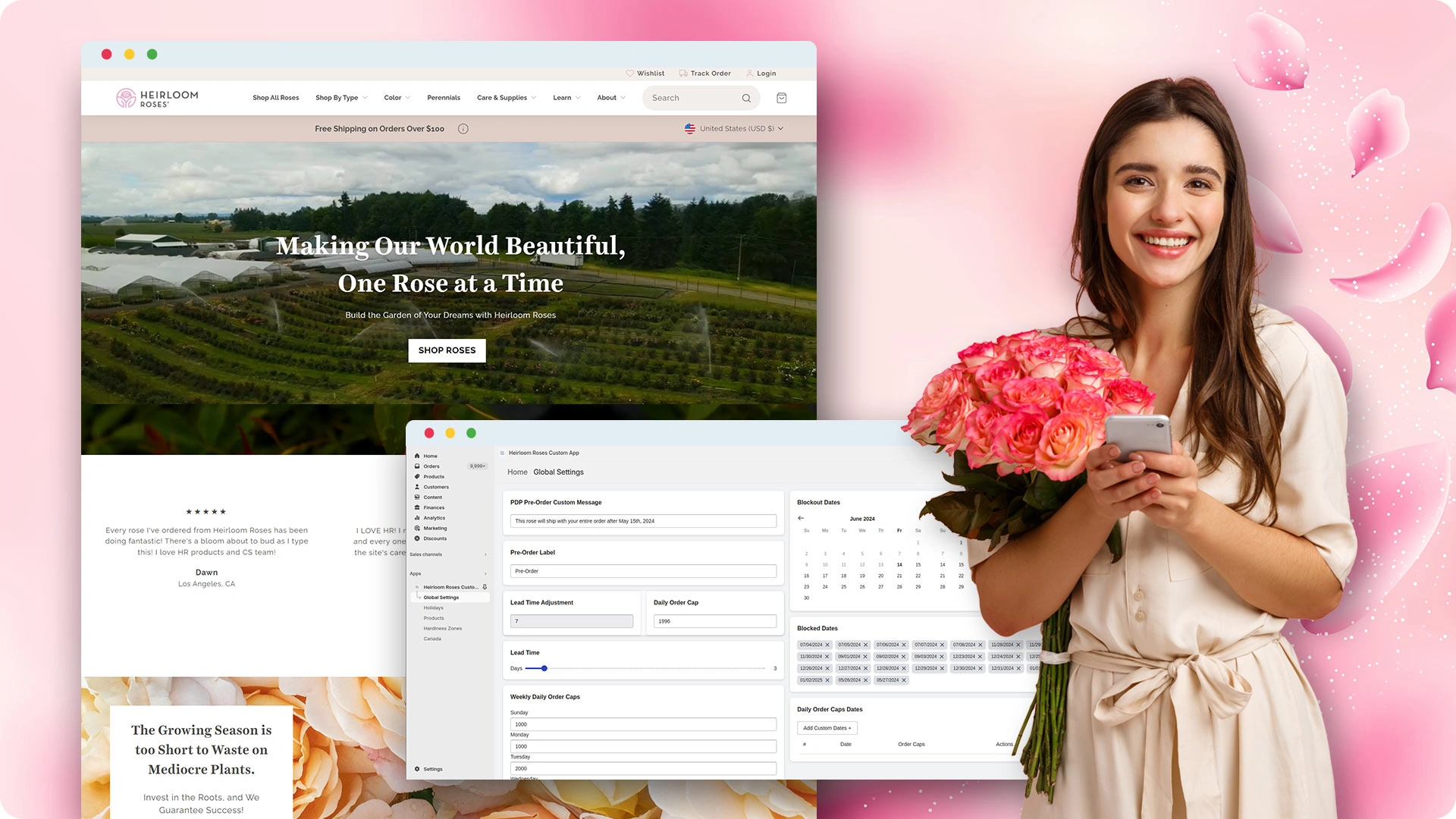
Task: Remove blocked date 07/04/2024
Action: [x=827, y=645]
